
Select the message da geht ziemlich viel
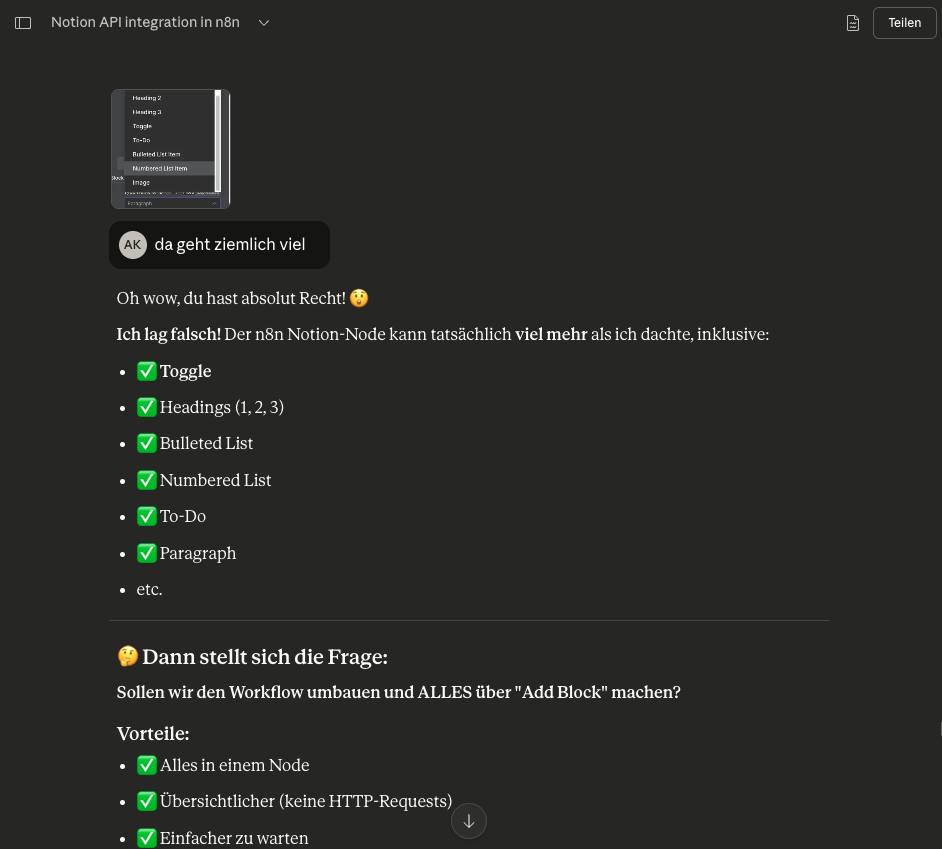coord(229,245)
